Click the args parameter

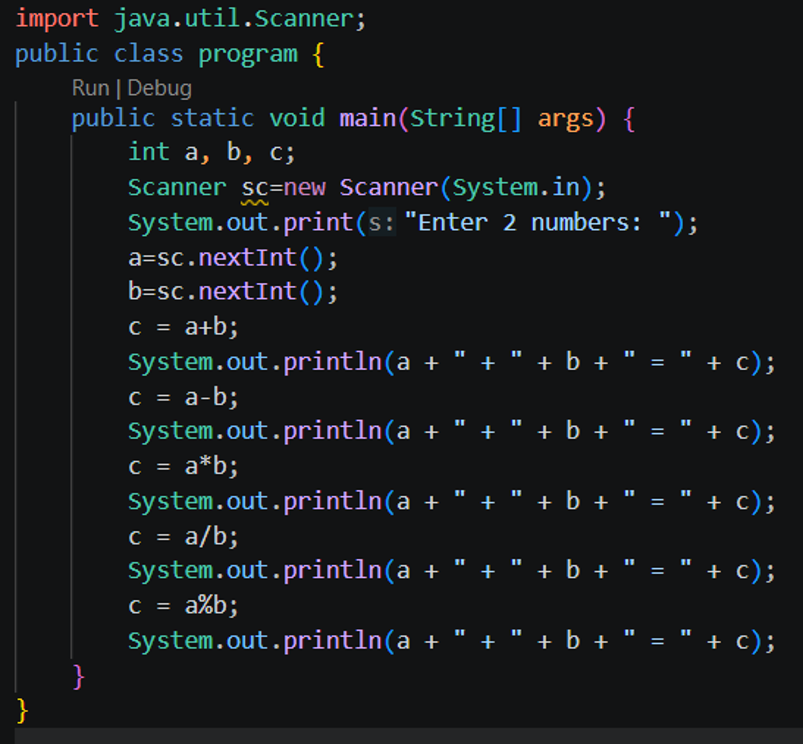click(x=565, y=119)
